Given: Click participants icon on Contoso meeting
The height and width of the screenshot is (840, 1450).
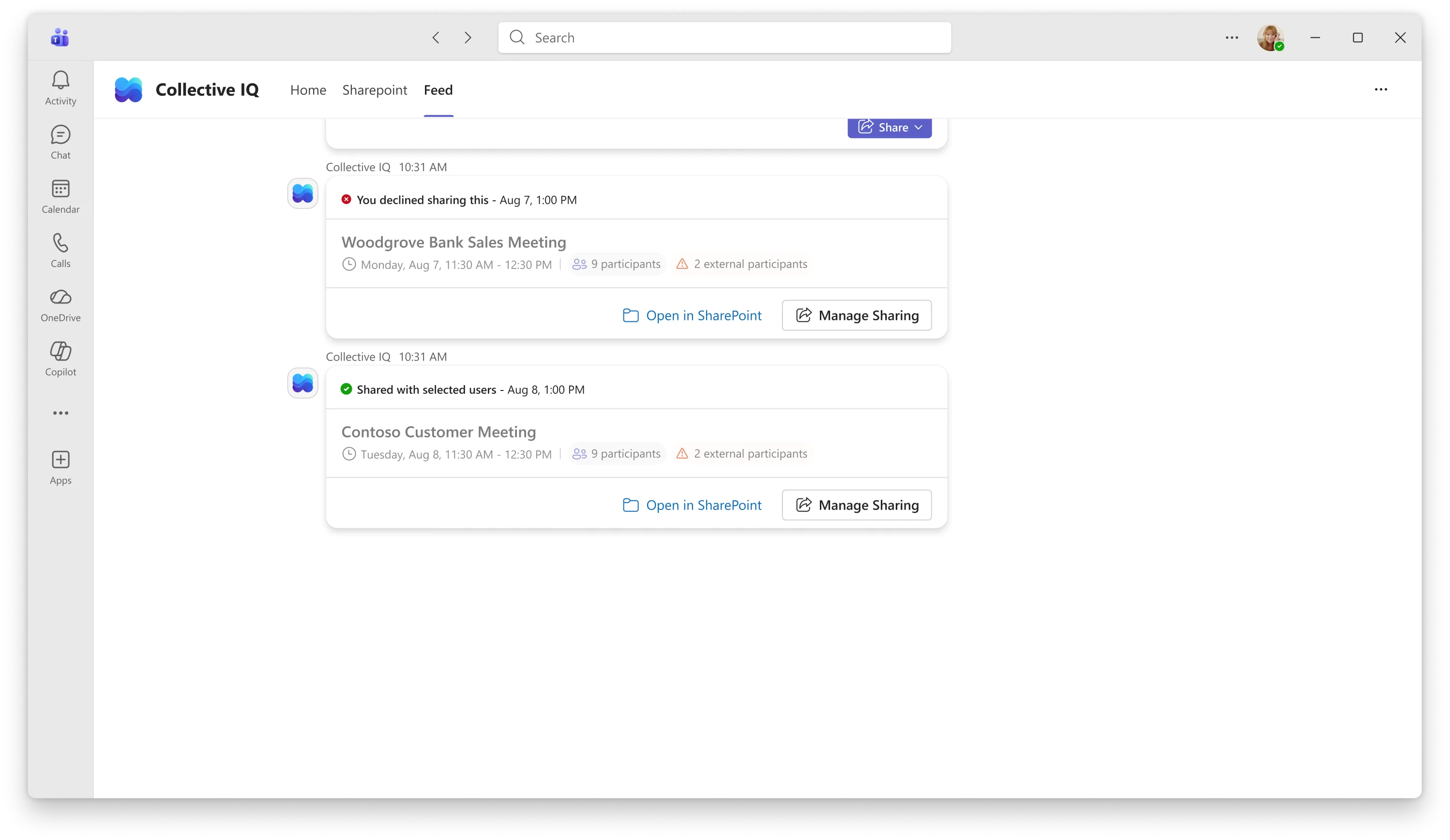Looking at the screenshot, I should coord(579,454).
